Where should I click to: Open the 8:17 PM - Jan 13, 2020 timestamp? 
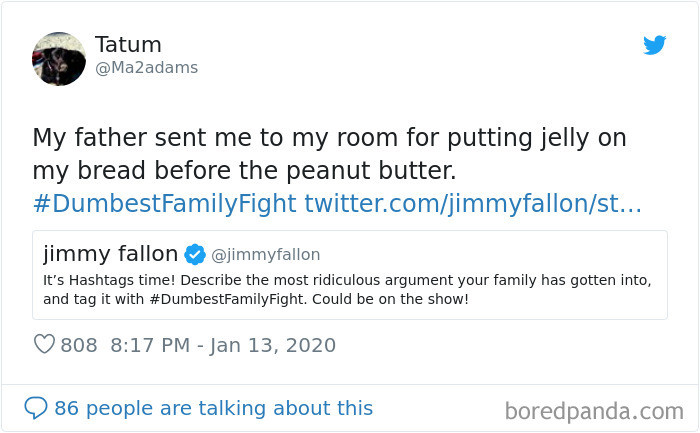pos(223,345)
